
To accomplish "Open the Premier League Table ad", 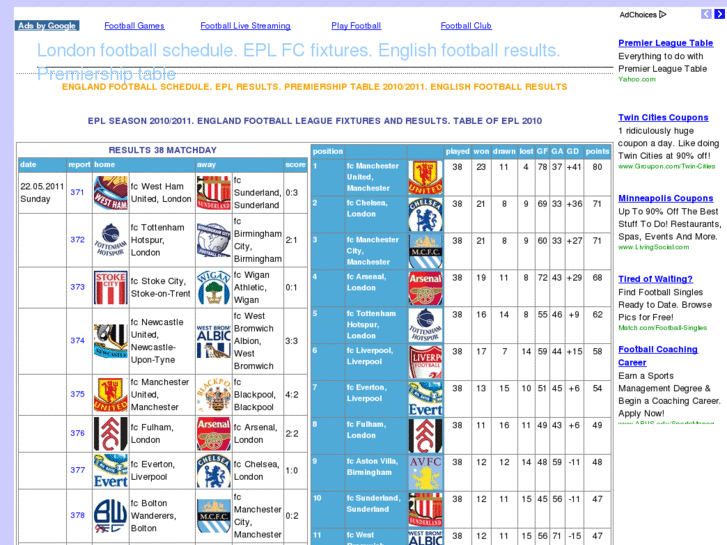I will pyautogui.click(x=665, y=43).
